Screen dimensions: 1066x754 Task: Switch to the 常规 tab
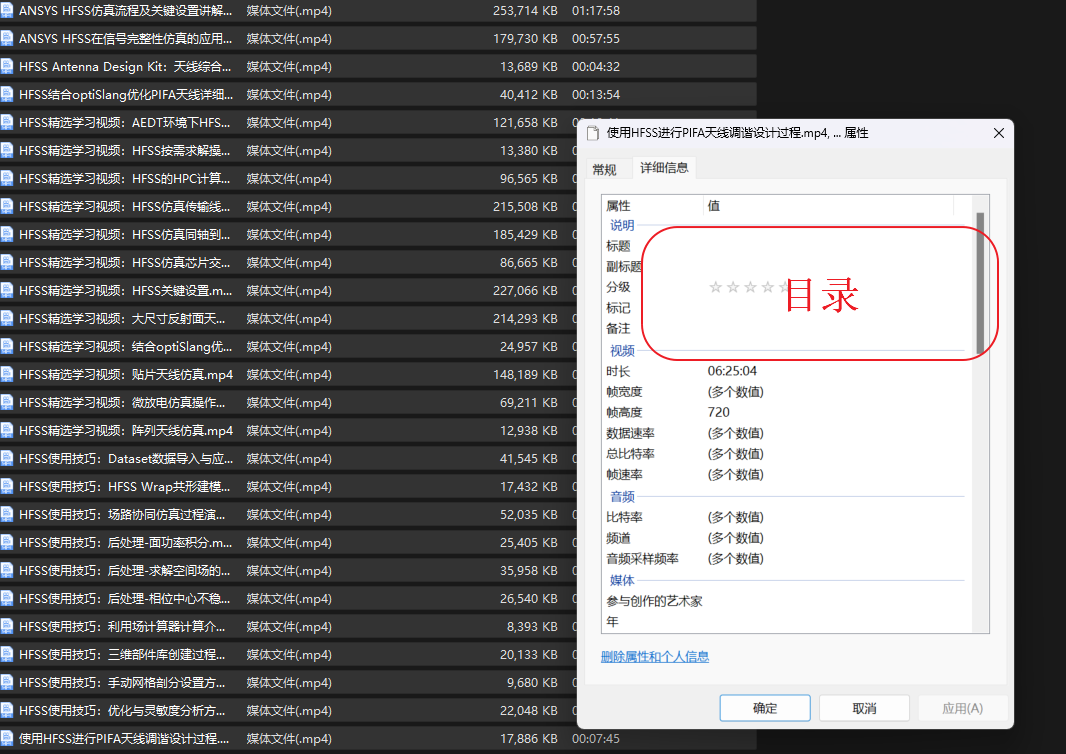pyautogui.click(x=604, y=169)
